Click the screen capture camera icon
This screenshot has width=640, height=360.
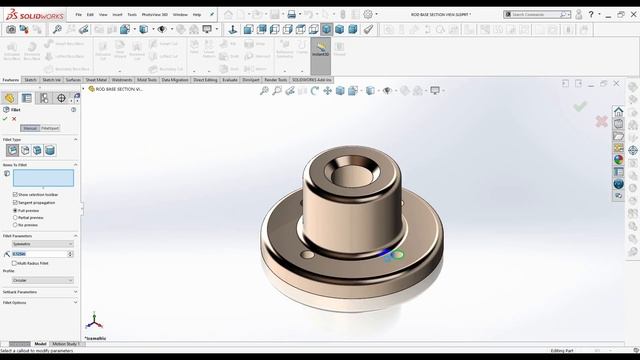coord(11,29)
